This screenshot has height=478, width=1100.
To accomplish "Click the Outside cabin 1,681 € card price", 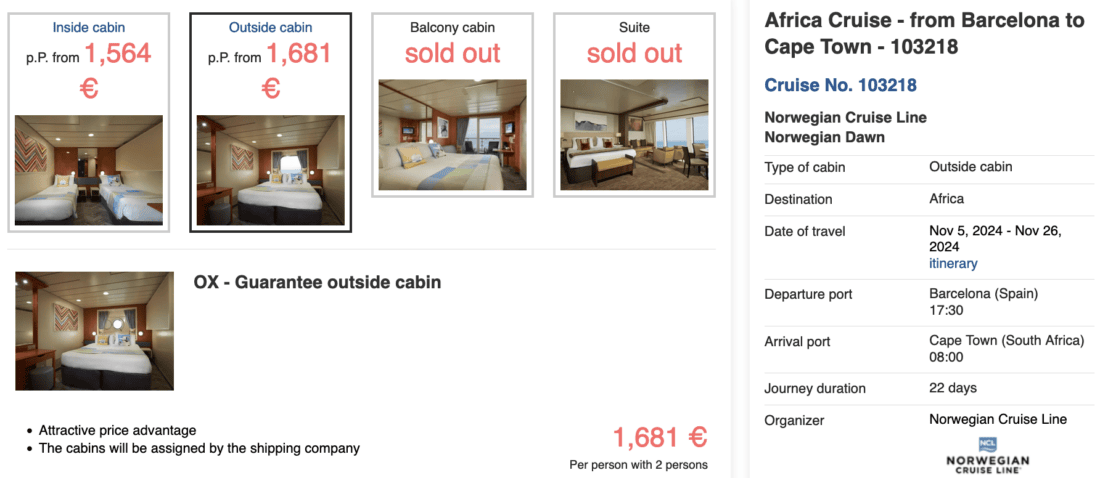I will [298, 54].
